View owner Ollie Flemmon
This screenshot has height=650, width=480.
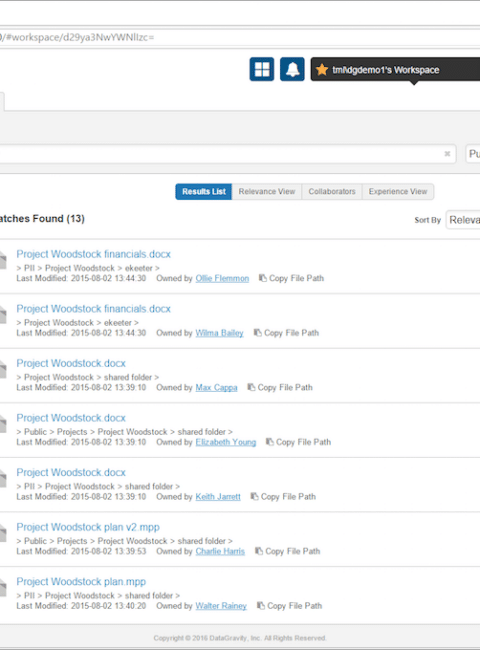[222, 278]
